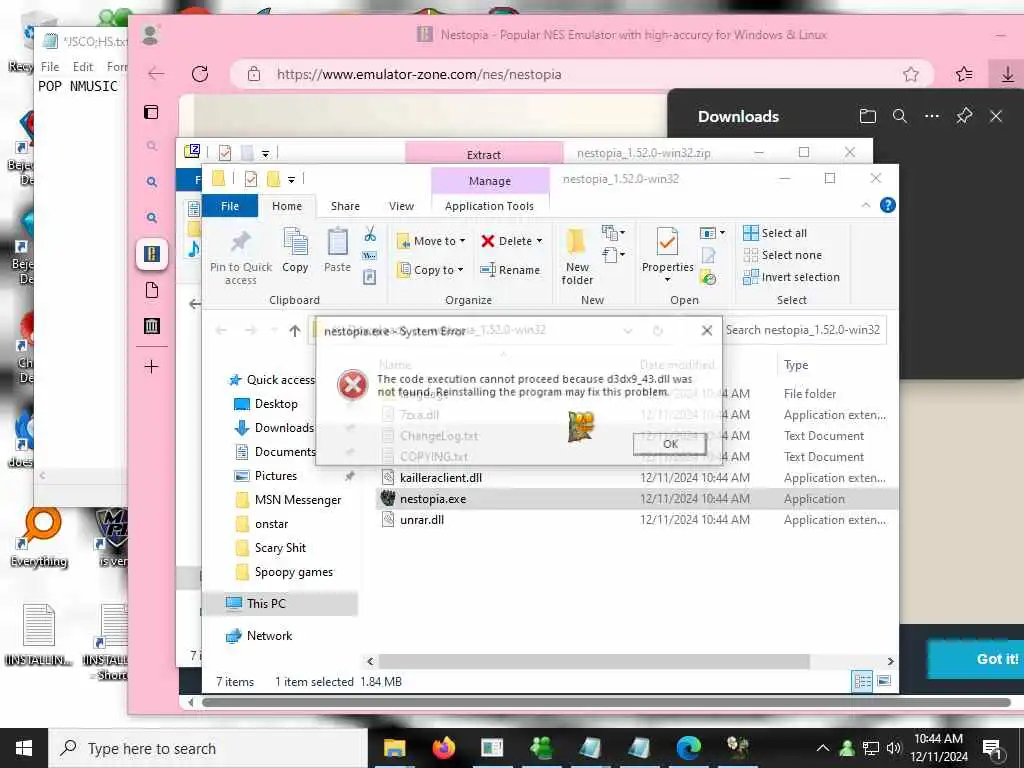Open the Delete dropdown arrow
The image size is (1024, 768).
(x=539, y=241)
